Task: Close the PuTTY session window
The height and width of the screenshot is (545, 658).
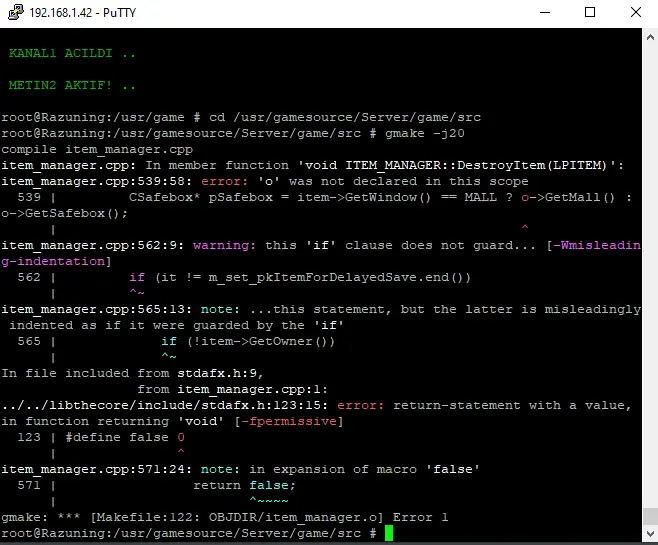Action: click(x=635, y=14)
